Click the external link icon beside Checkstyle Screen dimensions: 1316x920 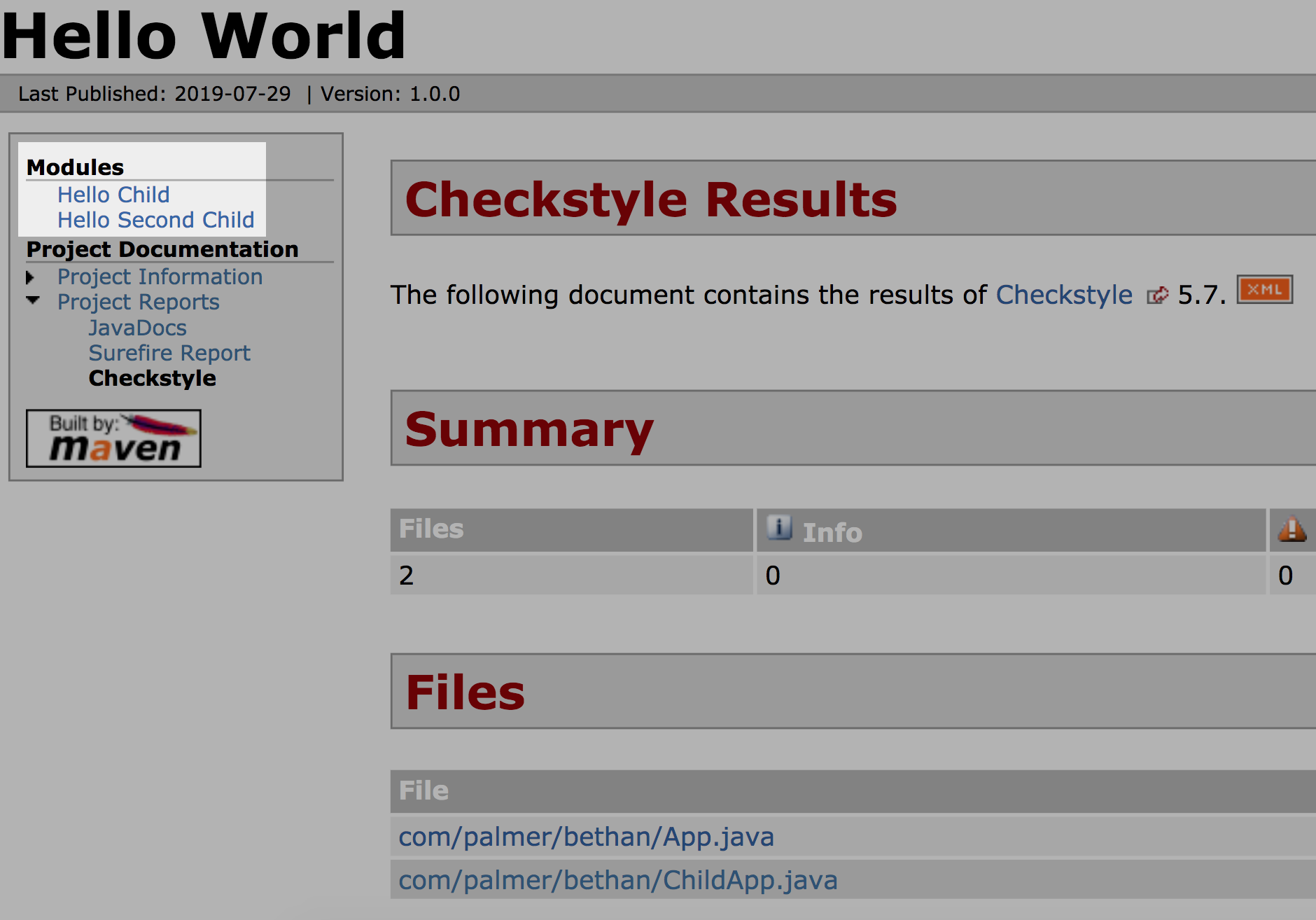pyautogui.click(x=1157, y=295)
